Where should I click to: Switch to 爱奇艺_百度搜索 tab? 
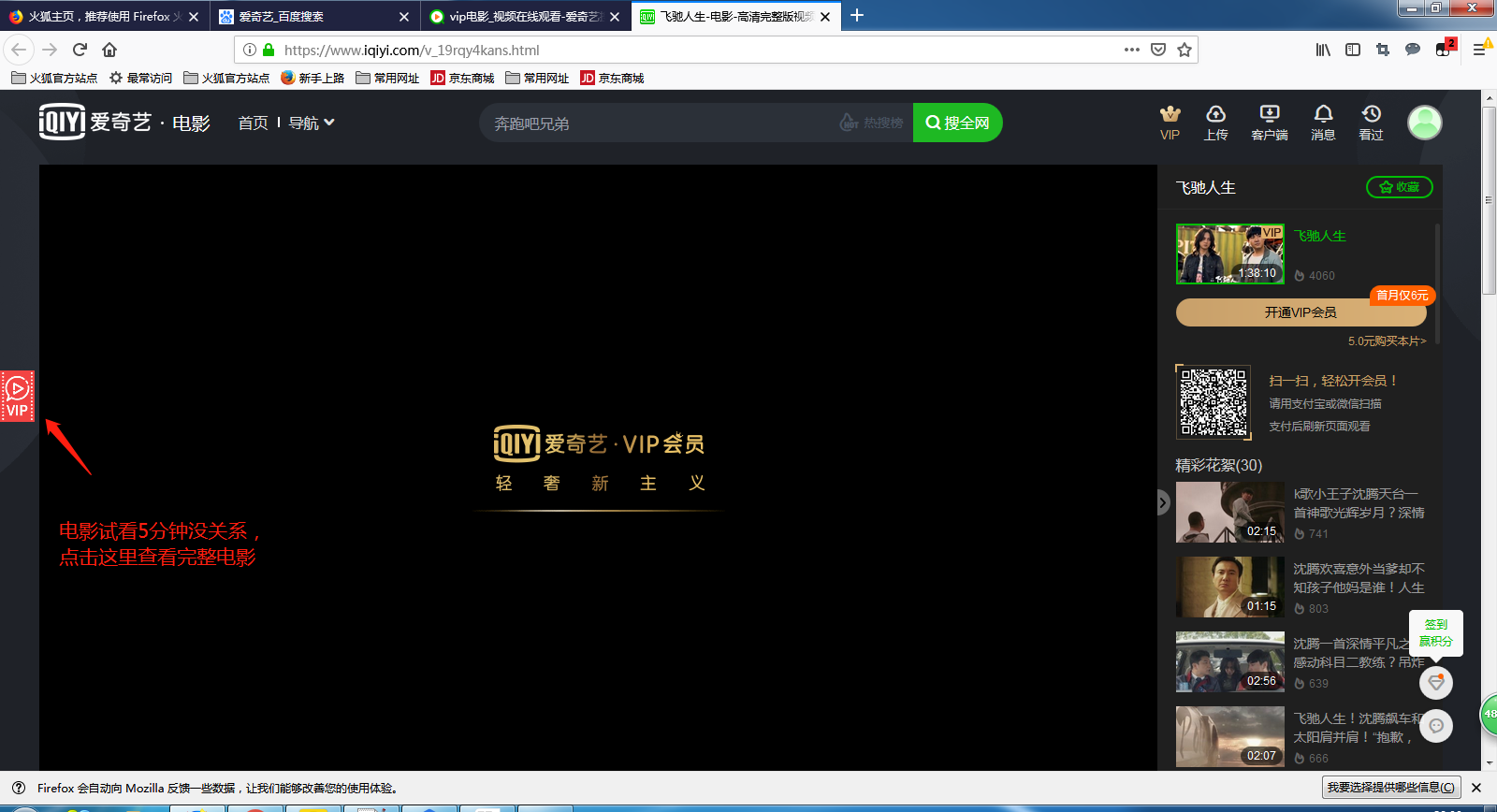[x=314, y=16]
